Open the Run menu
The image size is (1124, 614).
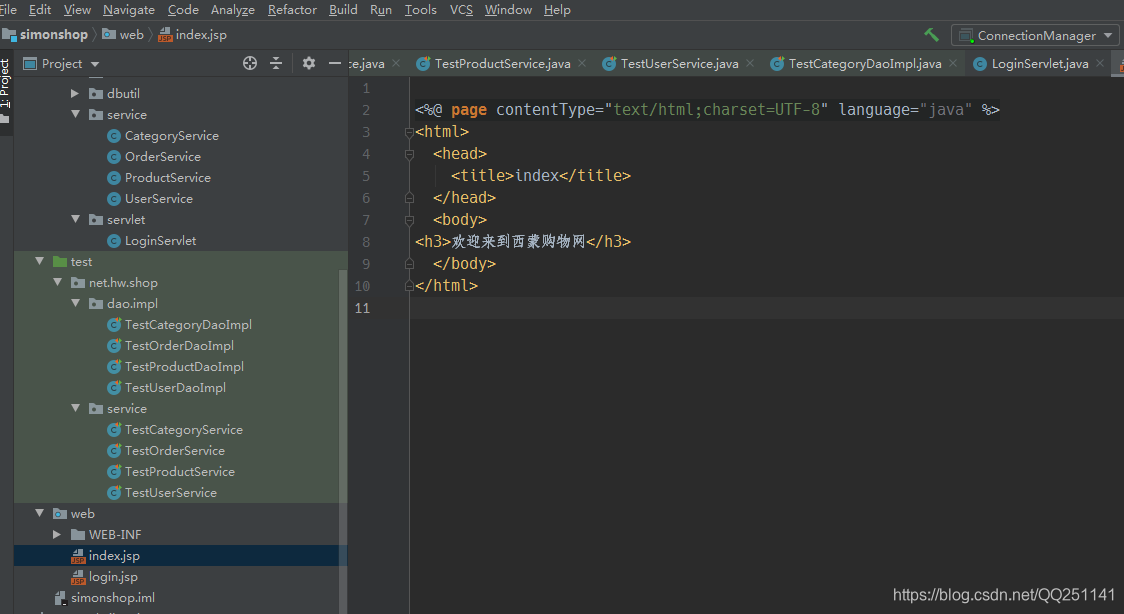click(x=381, y=10)
